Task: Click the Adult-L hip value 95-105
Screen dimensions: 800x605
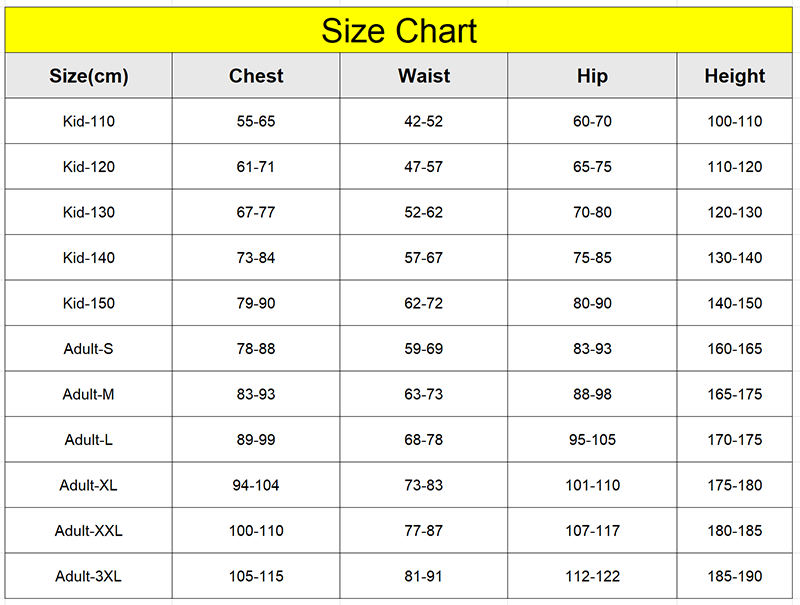Action: (592, 439)
